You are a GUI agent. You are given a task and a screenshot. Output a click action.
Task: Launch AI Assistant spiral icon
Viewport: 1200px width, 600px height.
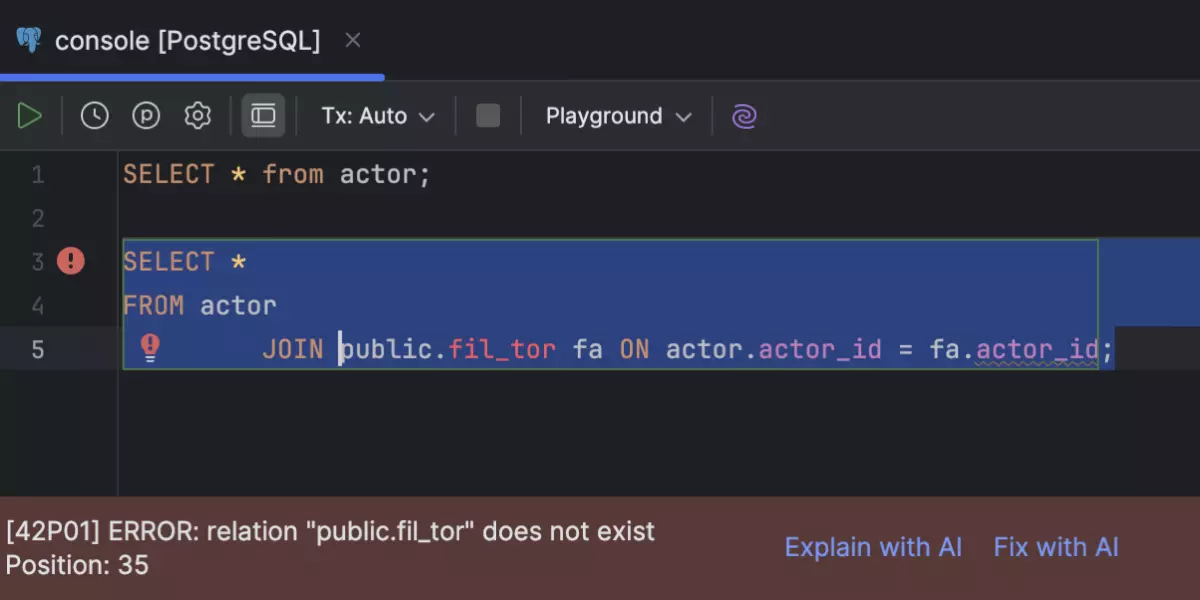[x=744, y=116]
